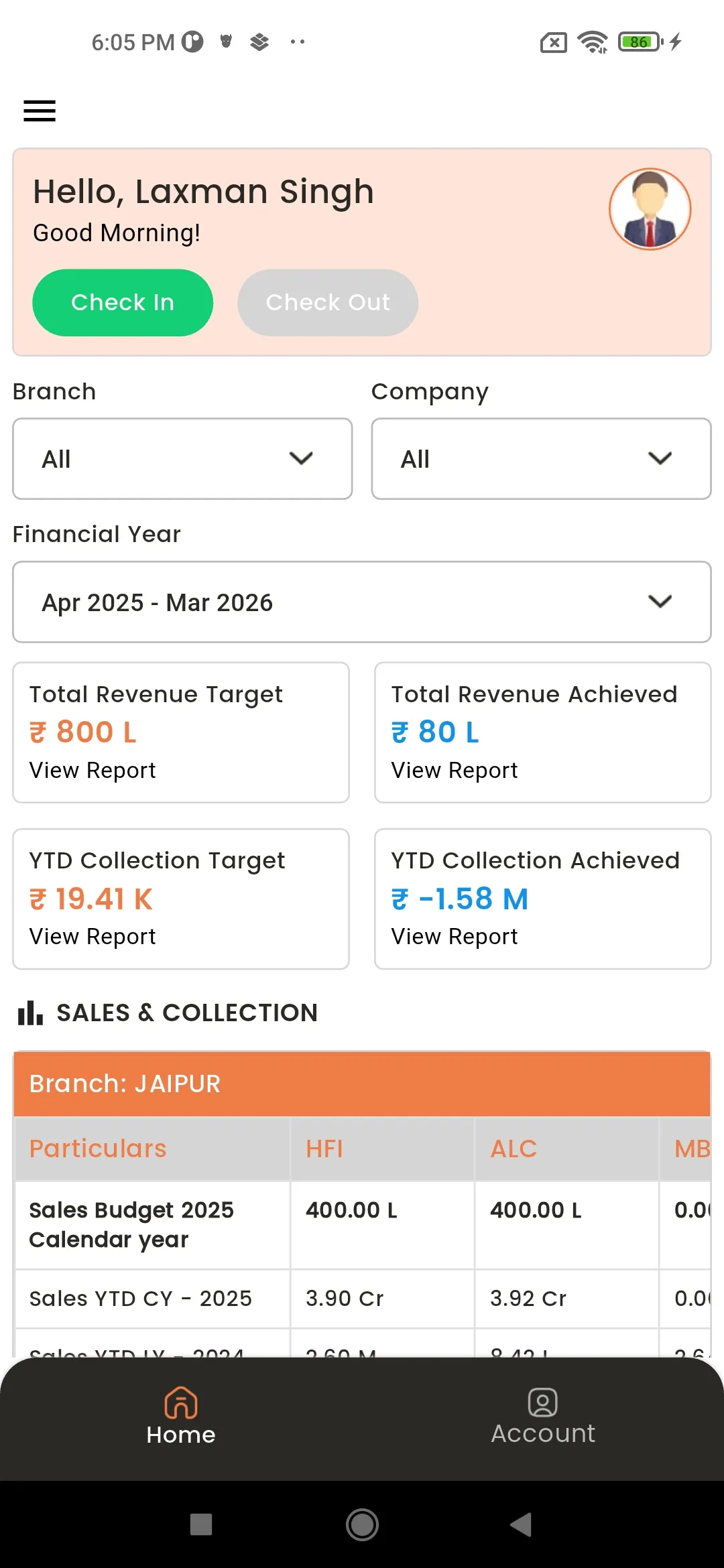View Report under Total Revenue Target
The height and width of the screenshot is (1568, 724).
click(x=93, y=771)
